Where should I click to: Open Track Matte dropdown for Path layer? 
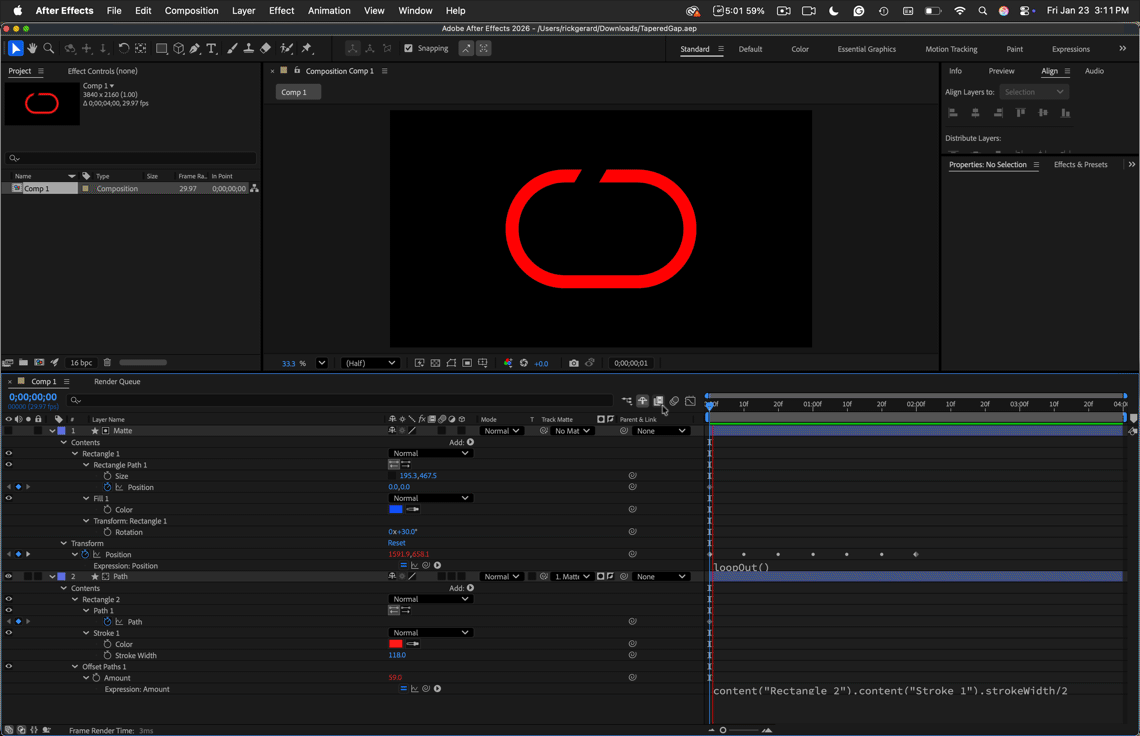(572, 577)
